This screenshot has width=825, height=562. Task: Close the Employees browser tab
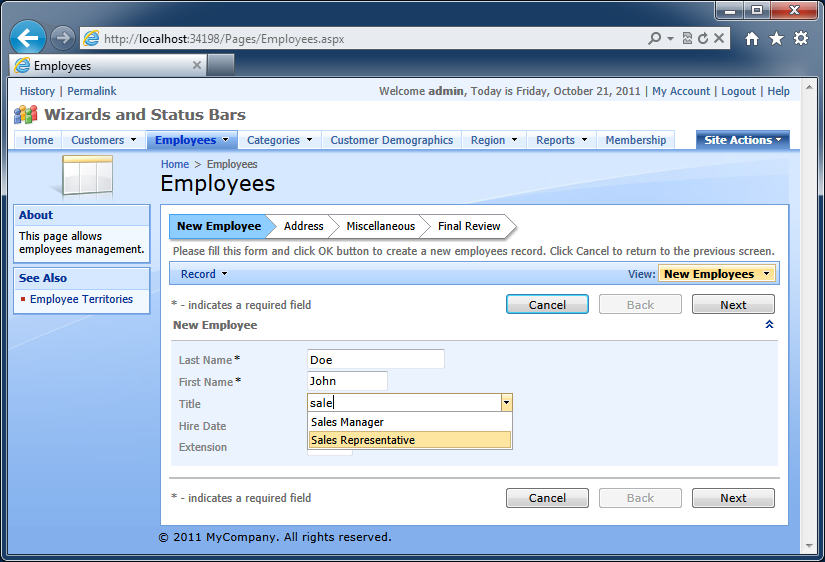[197, 65]
